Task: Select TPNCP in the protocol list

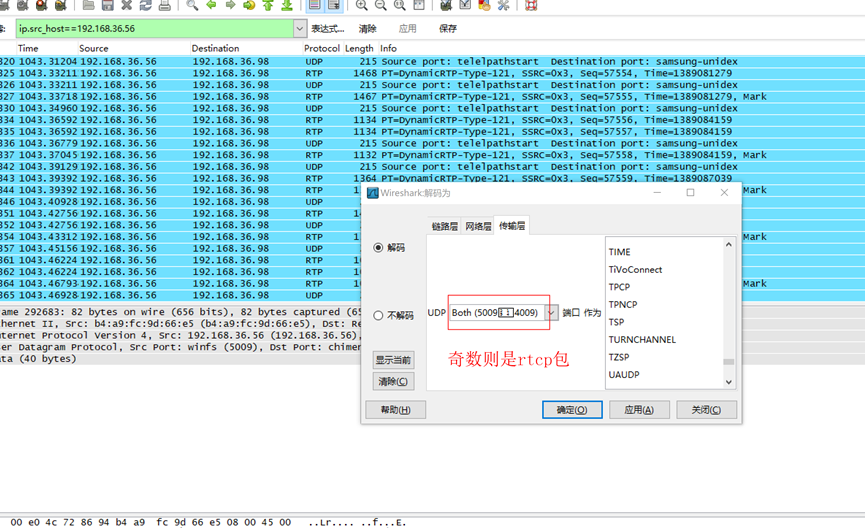Action: coord(623,305)
